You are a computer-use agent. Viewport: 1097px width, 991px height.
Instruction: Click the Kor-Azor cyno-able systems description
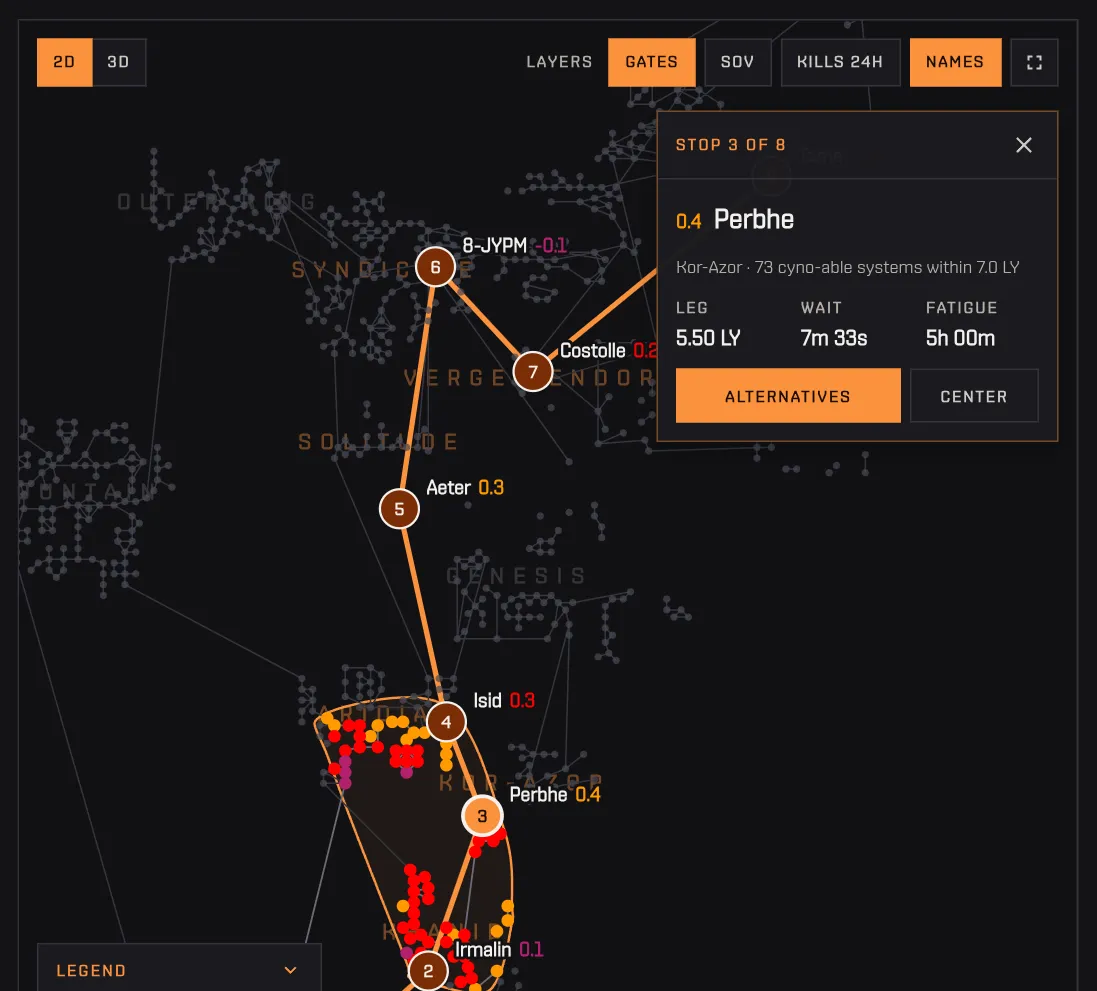tap(847, 267)
